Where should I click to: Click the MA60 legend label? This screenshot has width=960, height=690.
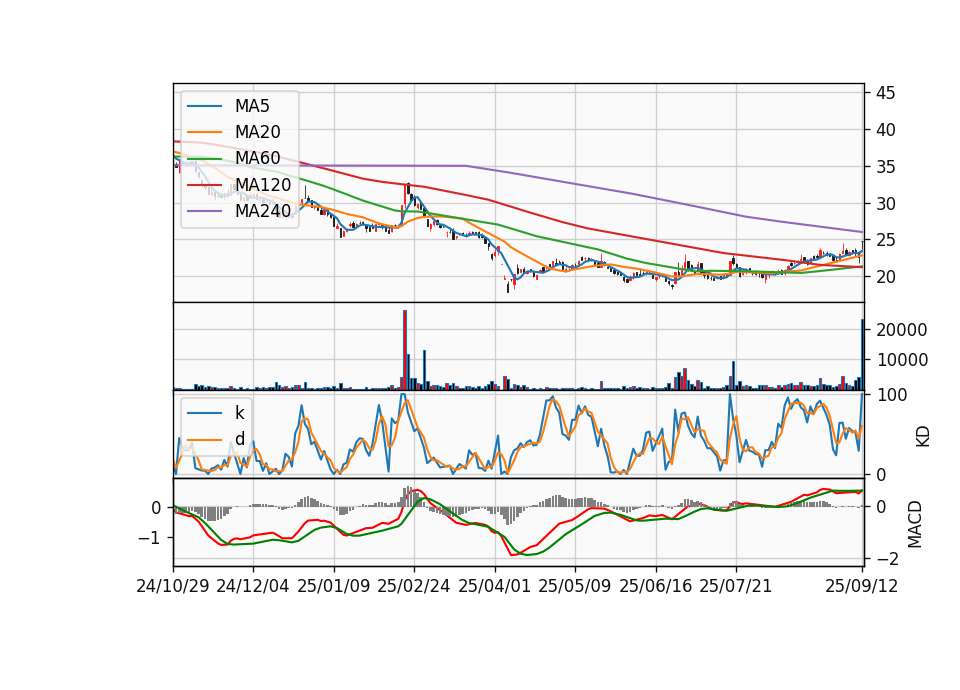(257, 159)
